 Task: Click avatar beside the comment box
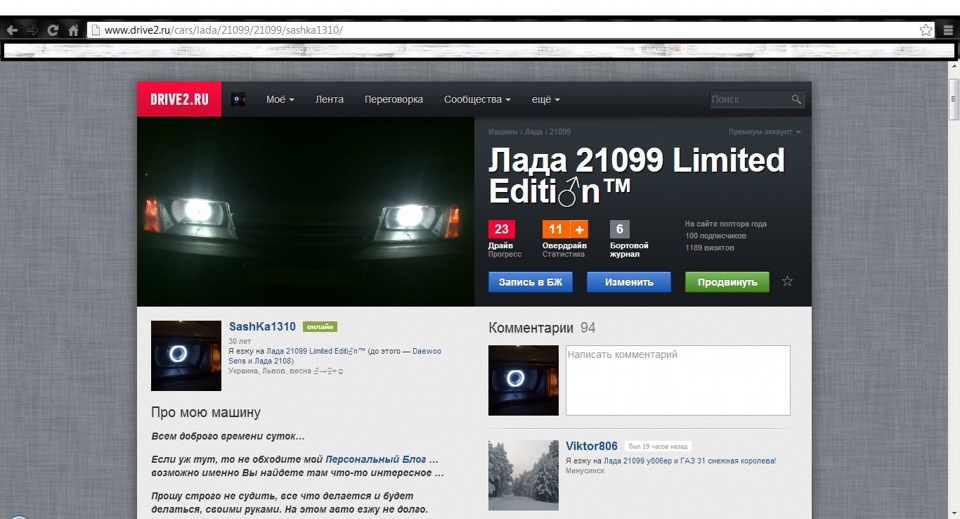coord(523,380)
